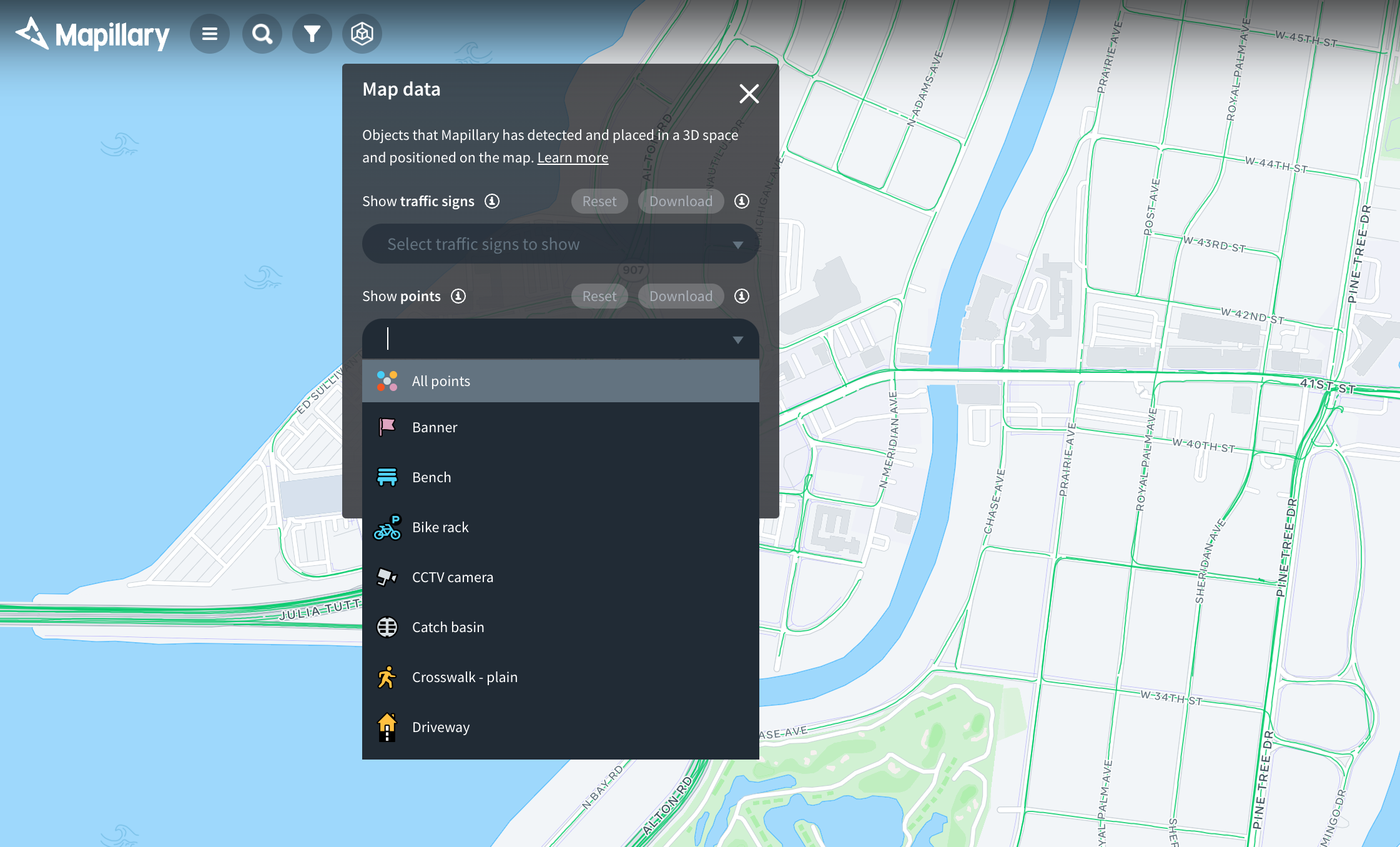Open the filter funnel icon
The height and width of the screenshot is (847, 1400).
click(x=312, y=34)
